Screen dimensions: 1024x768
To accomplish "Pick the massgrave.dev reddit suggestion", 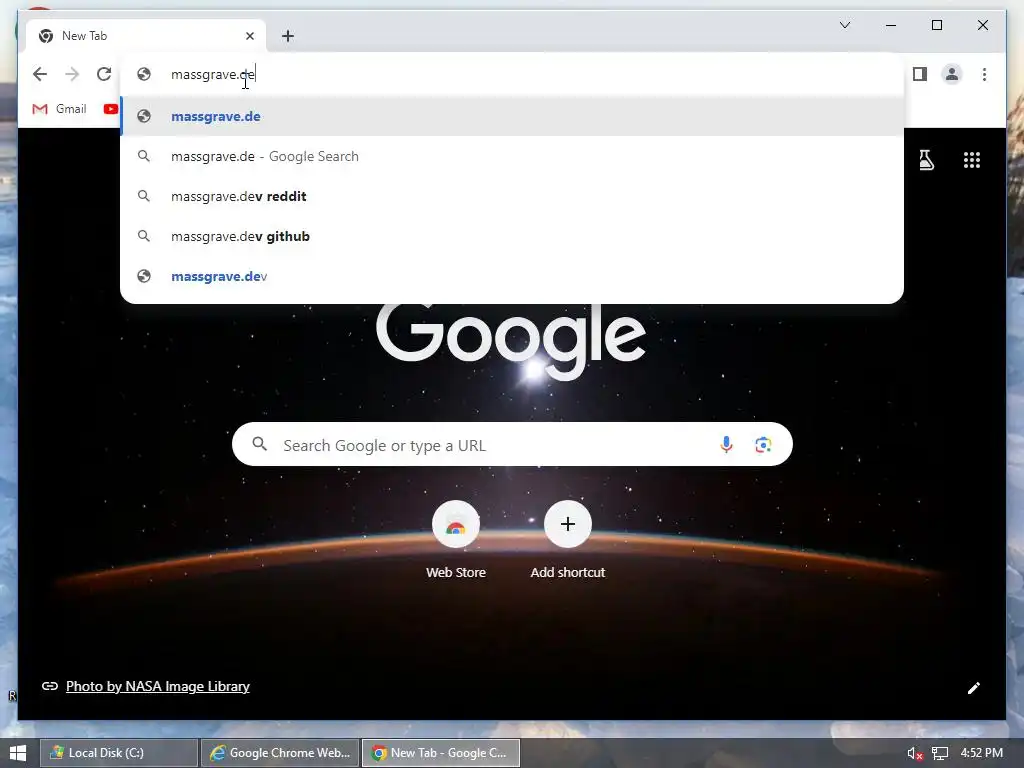I will (x=512, y=196).
